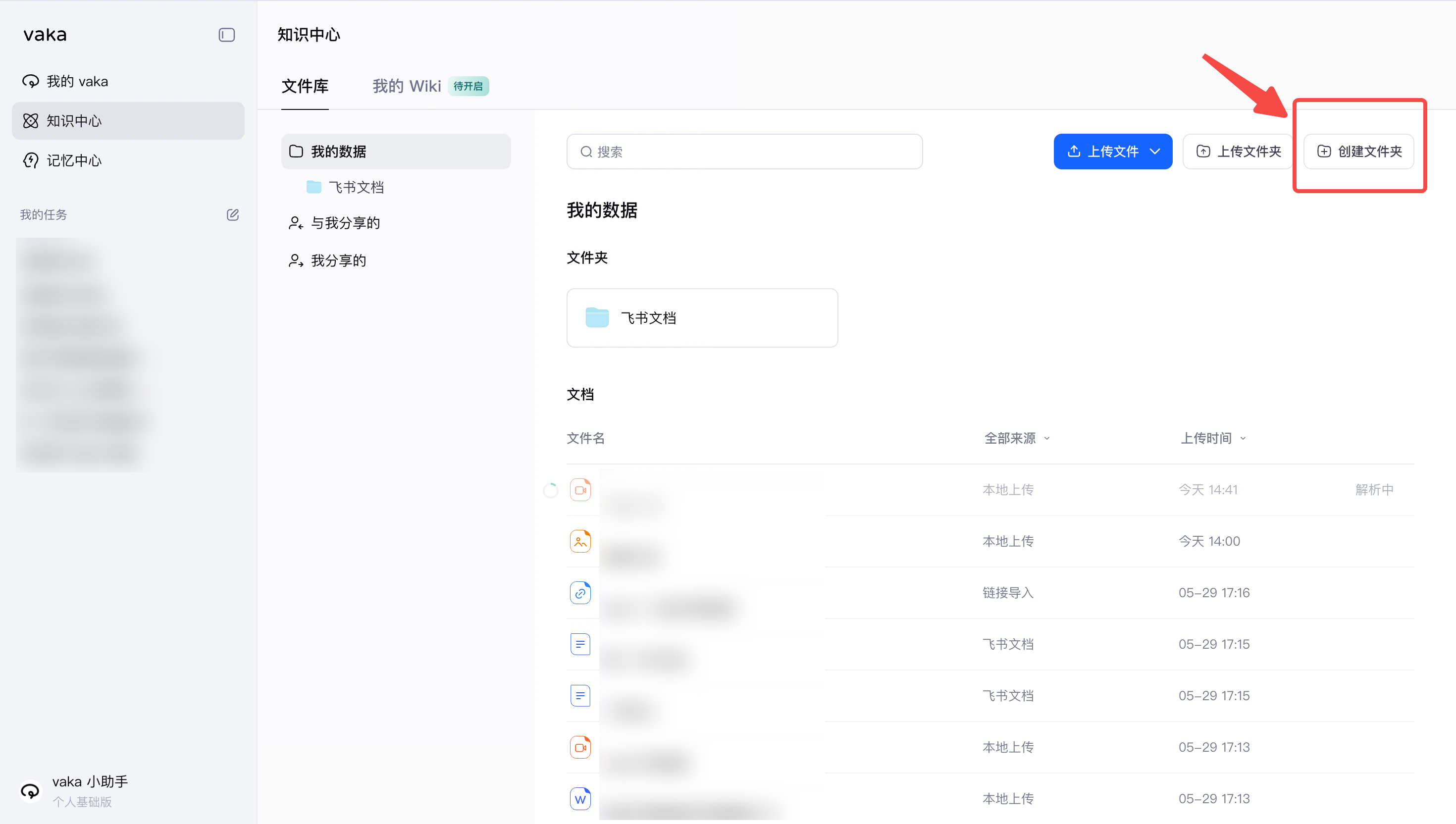Screen dimensions: 1456x824
Task: Click the video file icon uploaded 05-29 17:13
Action: click(x=580, y=747)
